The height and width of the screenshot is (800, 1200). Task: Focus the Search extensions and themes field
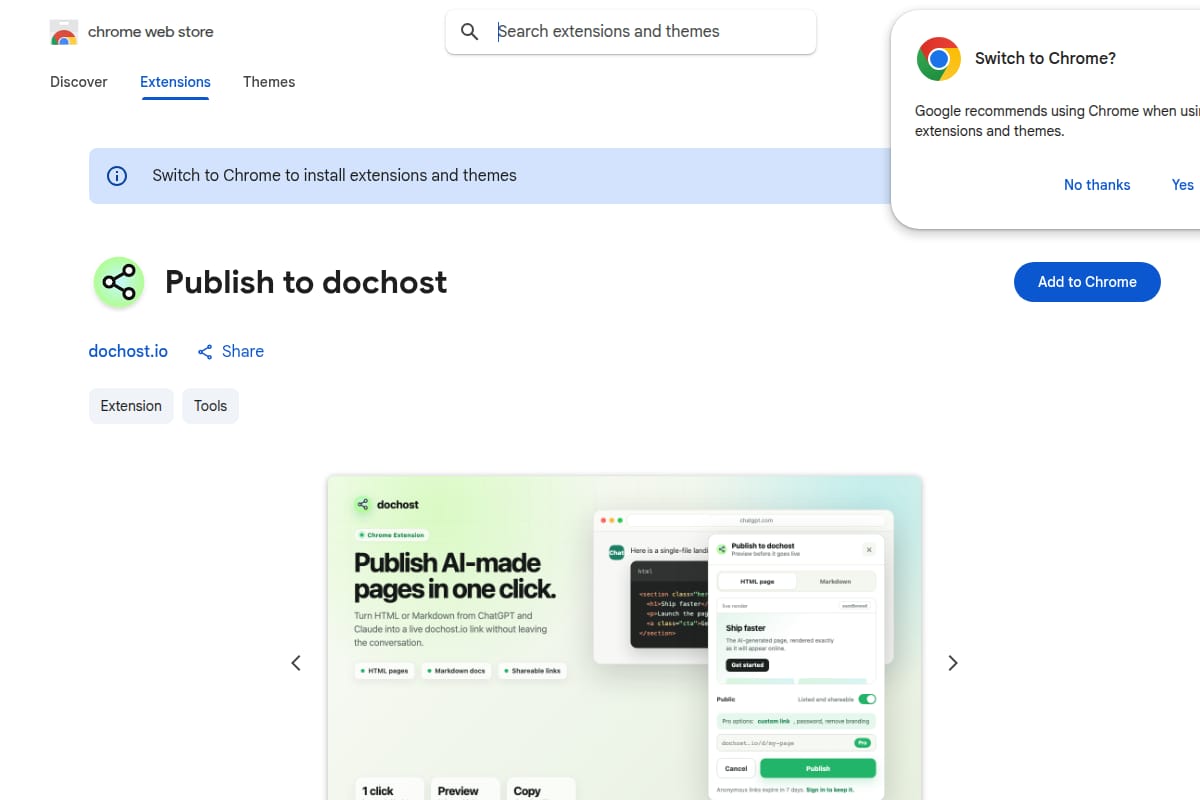pyautogui.click(x=631, y=32)
